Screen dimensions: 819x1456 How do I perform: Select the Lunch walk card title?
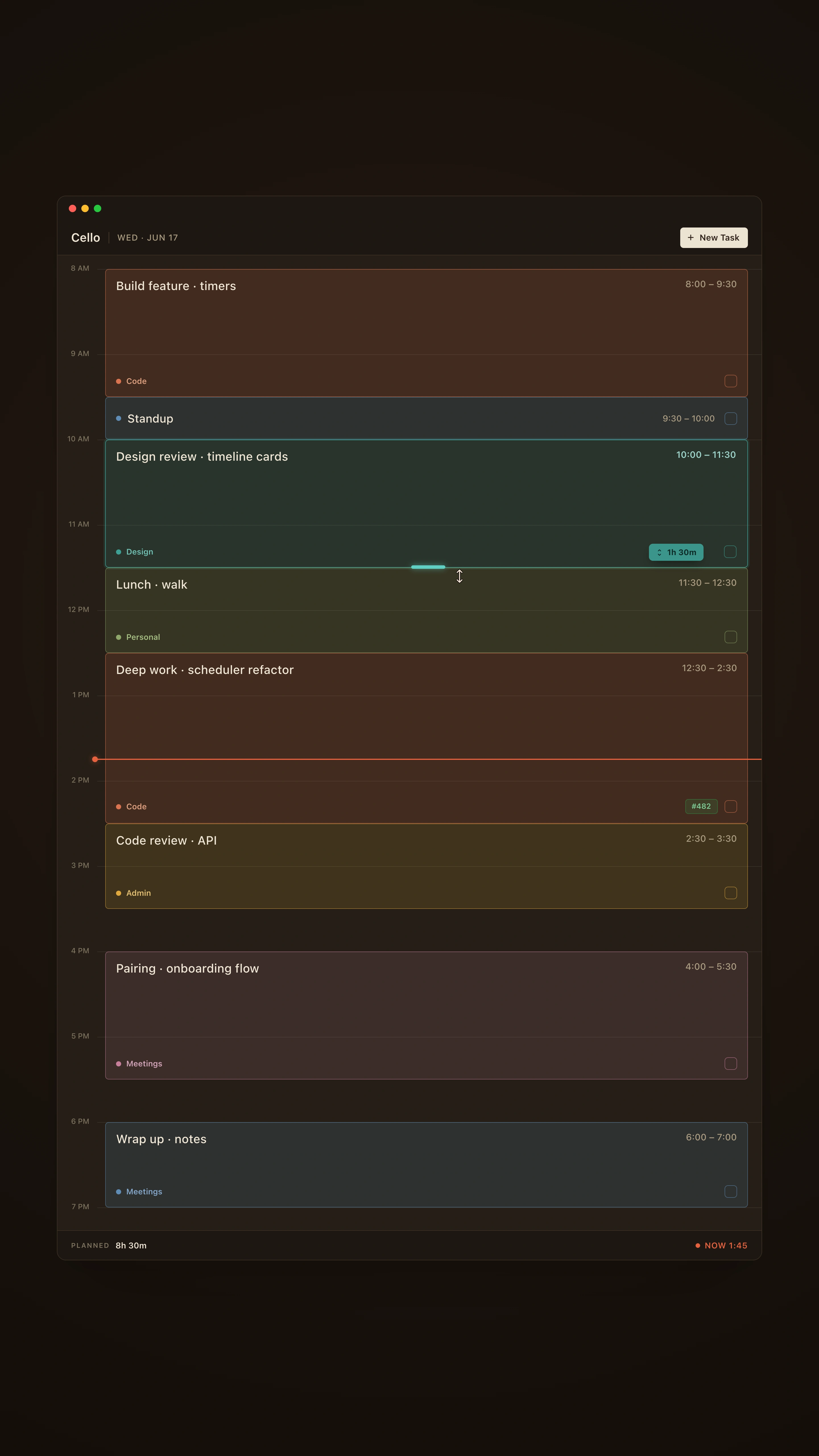coord(152,584)
